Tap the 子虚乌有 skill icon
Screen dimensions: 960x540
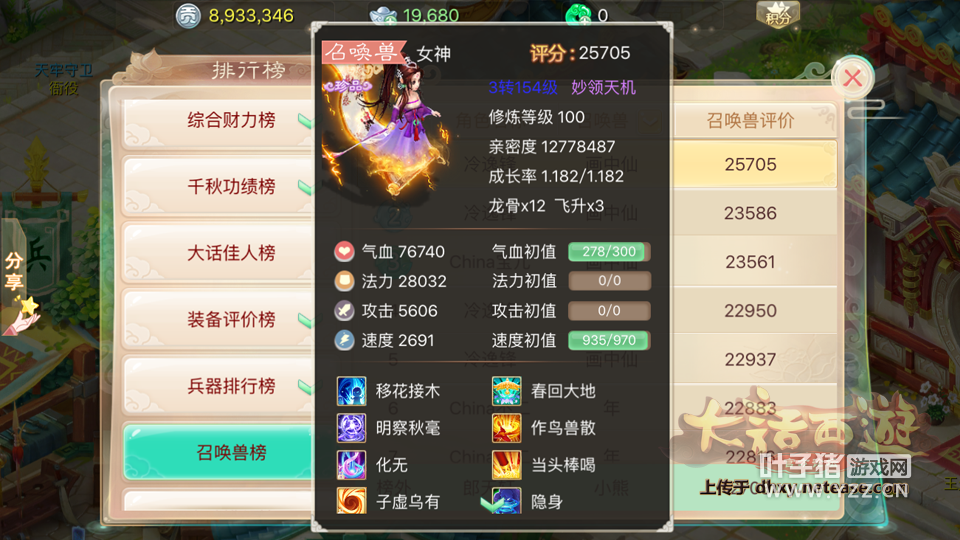coord(351,501)
